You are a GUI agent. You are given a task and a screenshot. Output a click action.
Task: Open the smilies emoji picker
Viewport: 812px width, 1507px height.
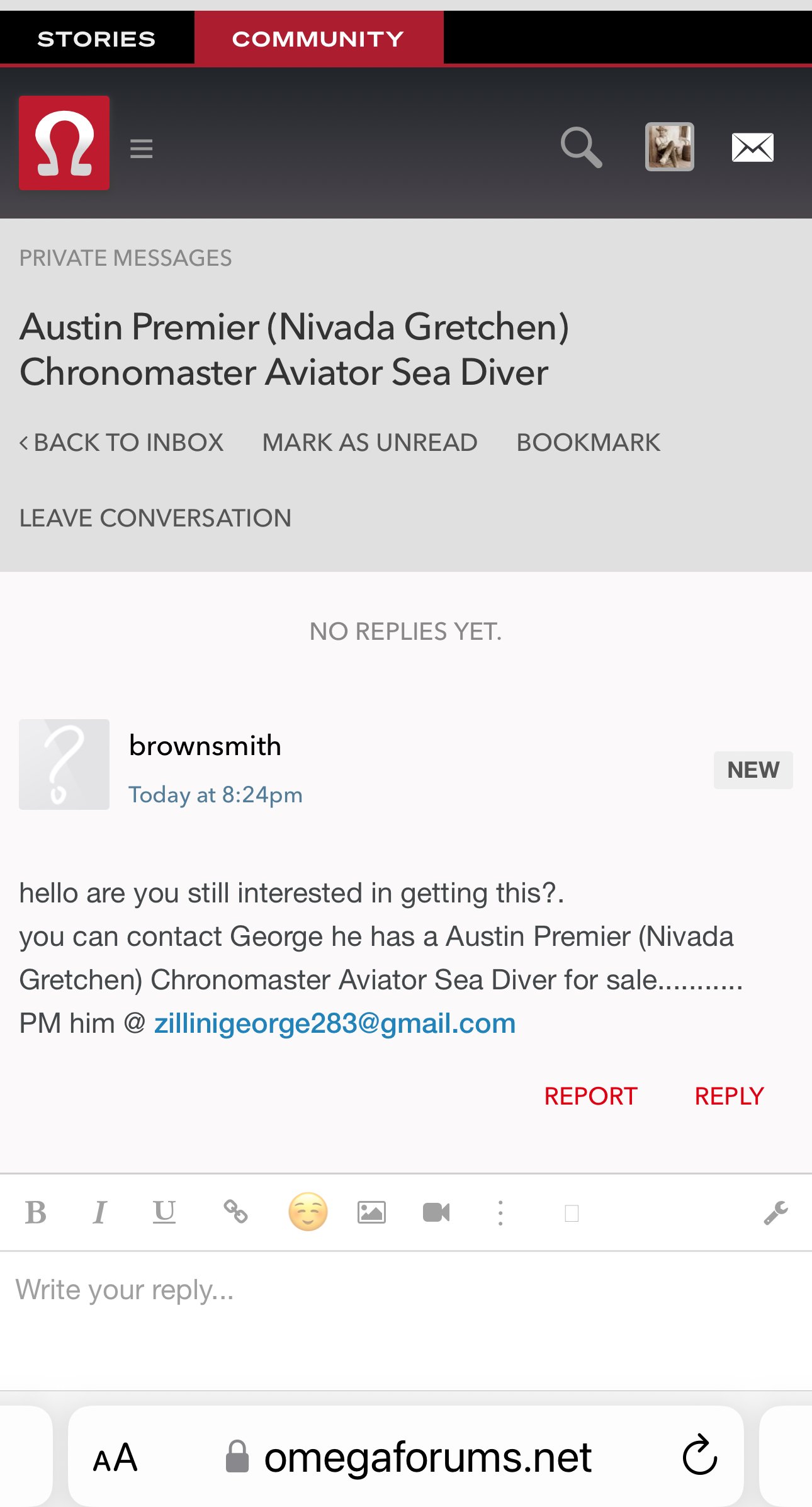308,1212
